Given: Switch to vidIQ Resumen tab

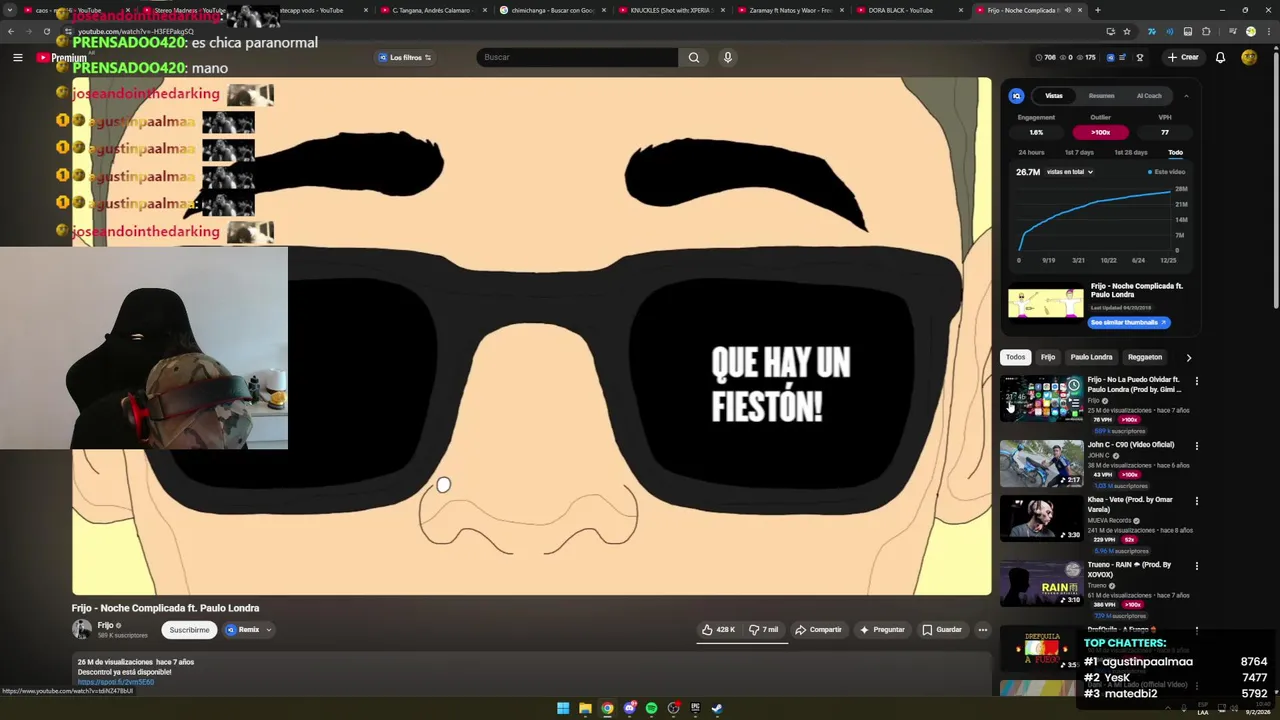Looking at the screenshot, I should pos(1101,96).
